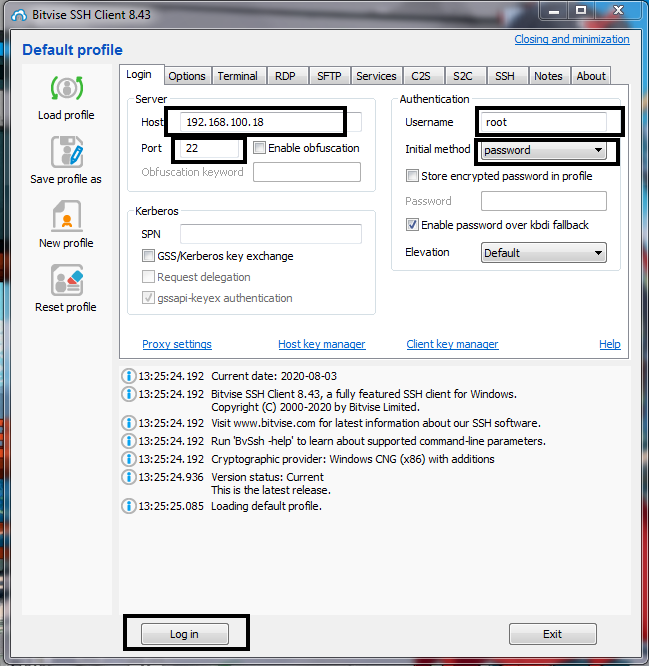The image size is (649, 666).
Task: Uncheck Enable password over kbdi fallback
Action: pos(412,225)
